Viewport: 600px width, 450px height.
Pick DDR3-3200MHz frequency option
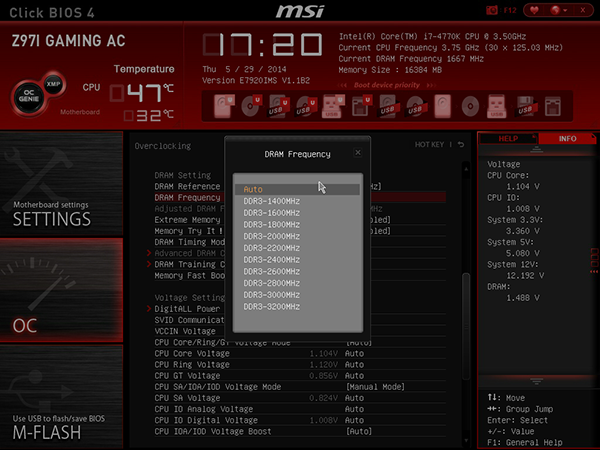click(297, 307)
